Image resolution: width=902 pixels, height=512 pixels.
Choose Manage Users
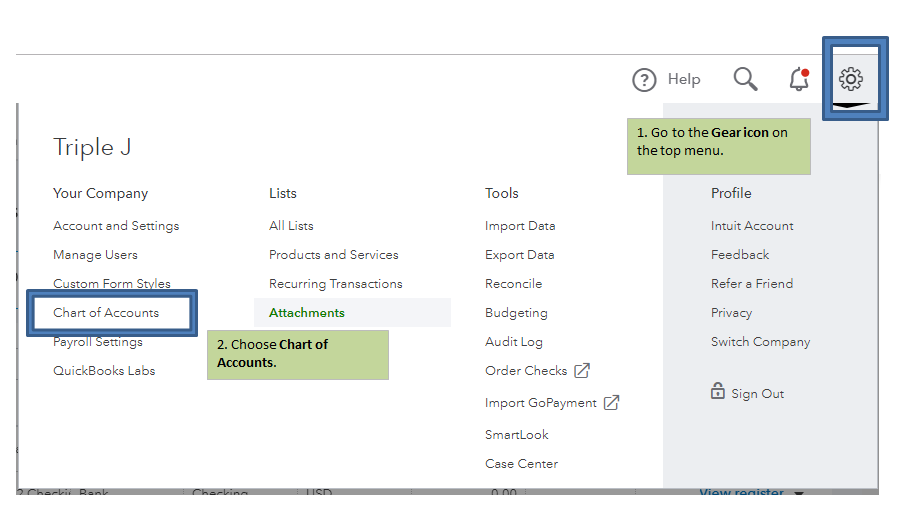tap(95, 255)
